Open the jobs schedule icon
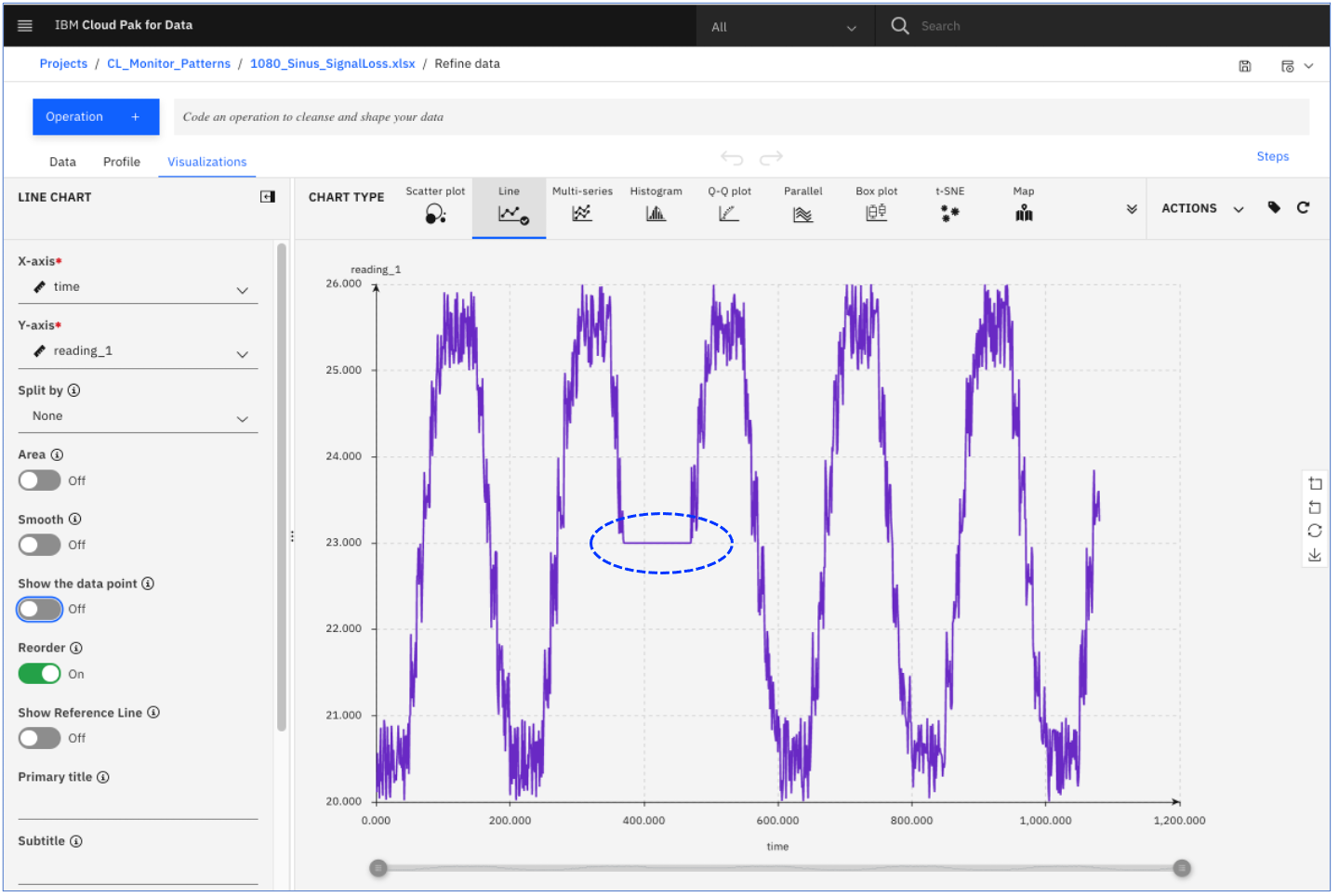The height and width of the screenshot is (896, 1339). [x=1287, y=66]
